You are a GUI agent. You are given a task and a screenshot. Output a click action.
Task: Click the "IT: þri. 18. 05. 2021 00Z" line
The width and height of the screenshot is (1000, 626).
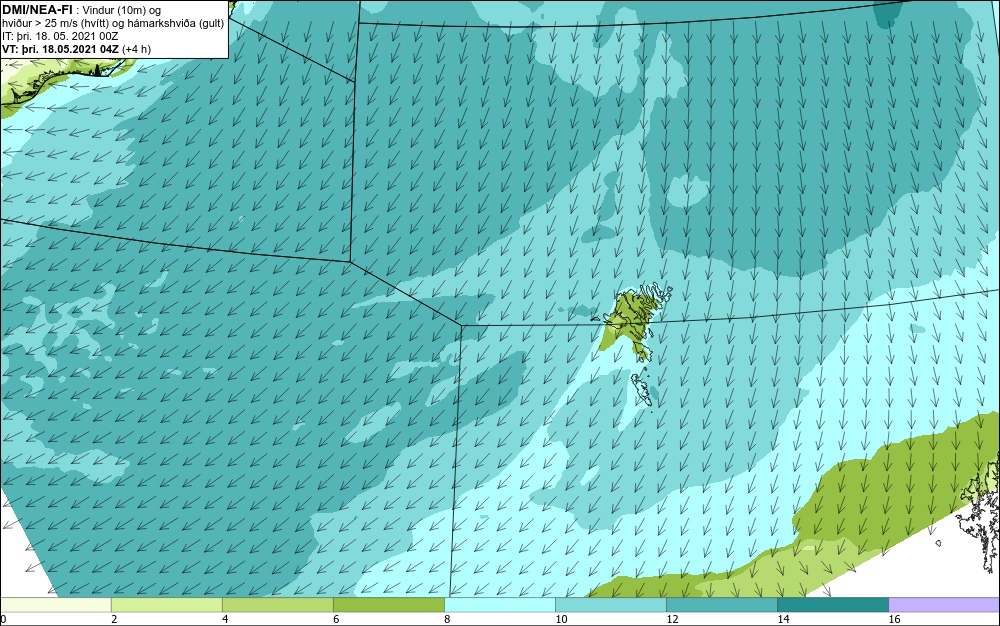click(60, 36)
